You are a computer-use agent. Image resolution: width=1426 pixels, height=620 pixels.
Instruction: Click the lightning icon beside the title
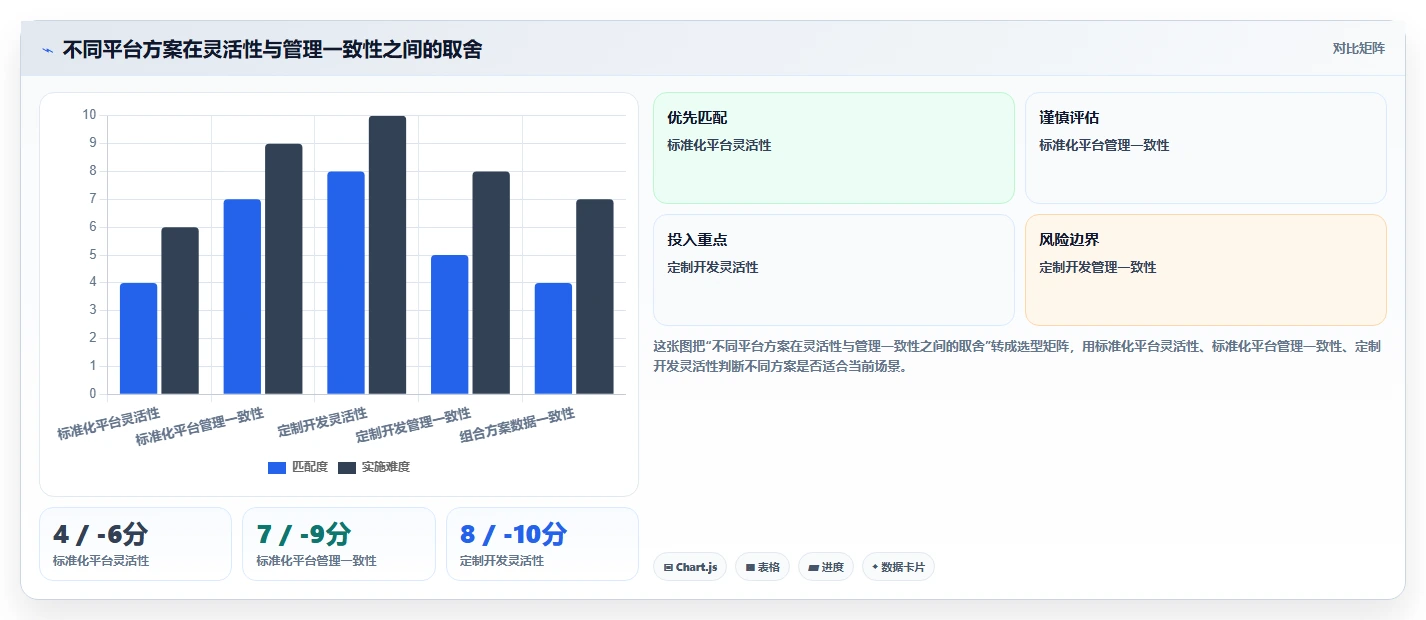[47, 50]
